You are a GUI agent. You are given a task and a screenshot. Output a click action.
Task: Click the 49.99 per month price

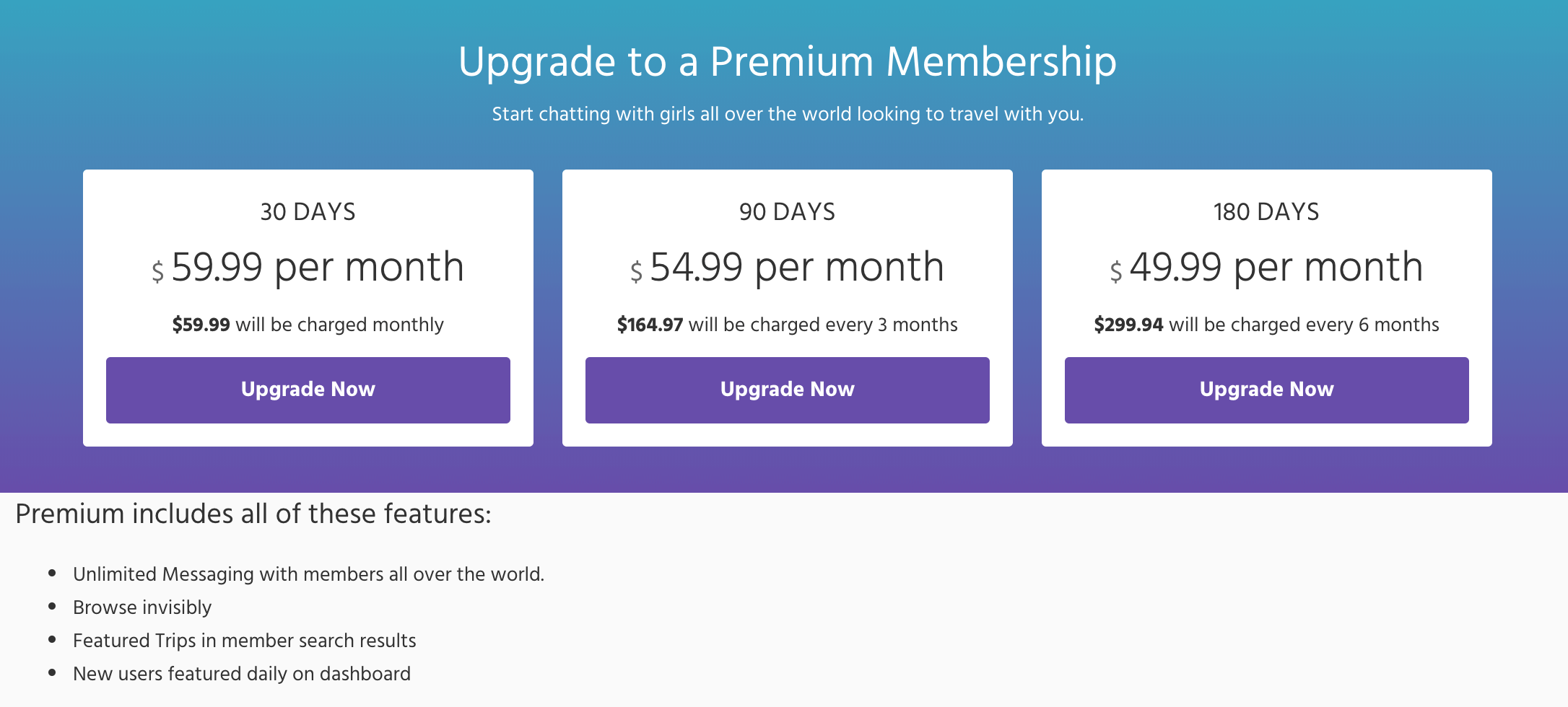pyautogui.click(x=1276, y=267)
